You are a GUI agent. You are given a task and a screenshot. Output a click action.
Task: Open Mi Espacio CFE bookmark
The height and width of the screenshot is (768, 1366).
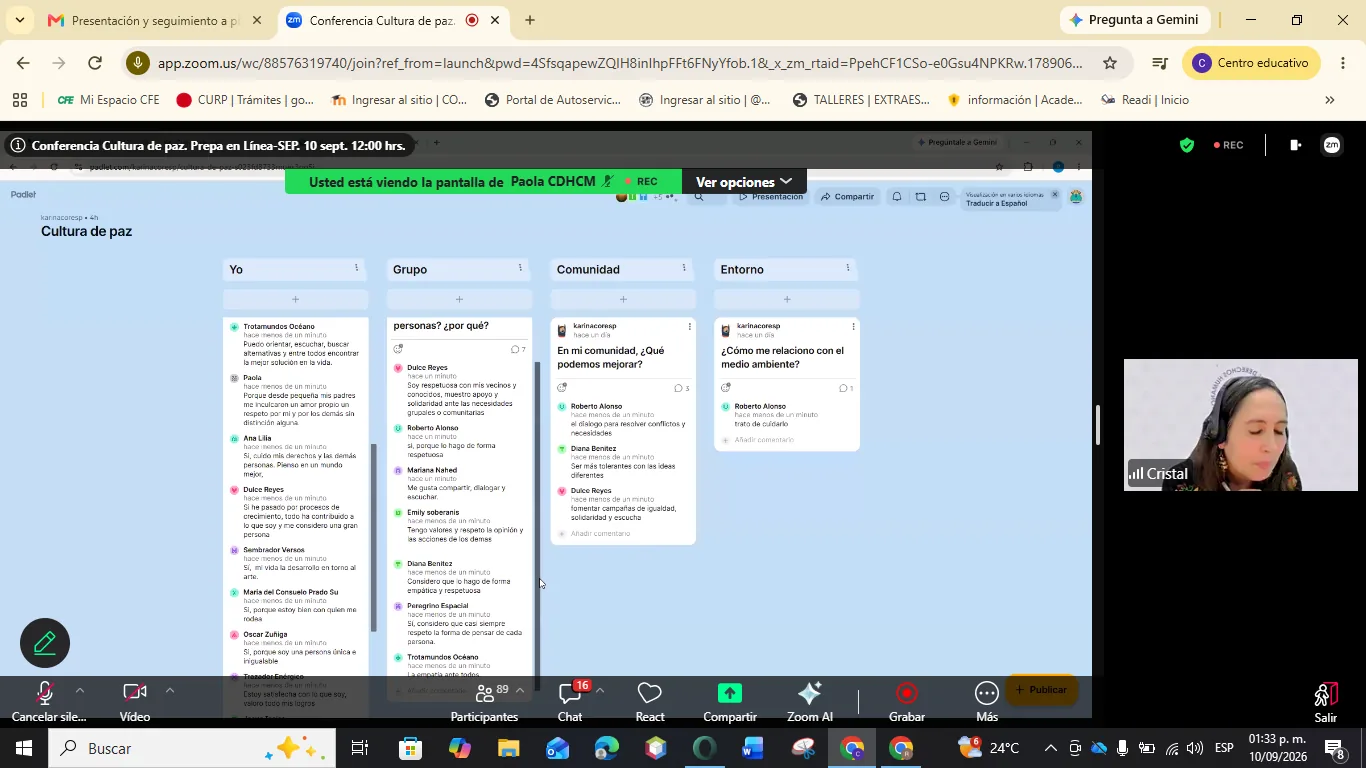(x=108, y=100)
